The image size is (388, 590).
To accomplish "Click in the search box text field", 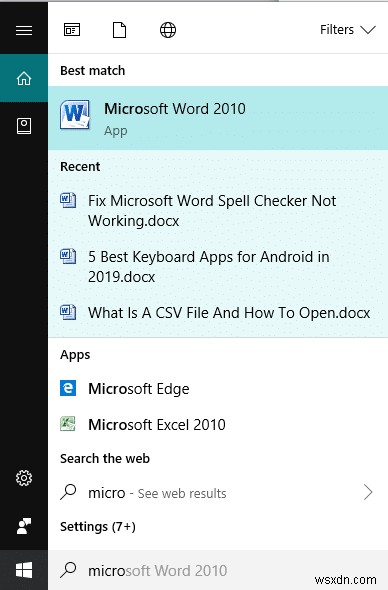I will pos(218,570).
